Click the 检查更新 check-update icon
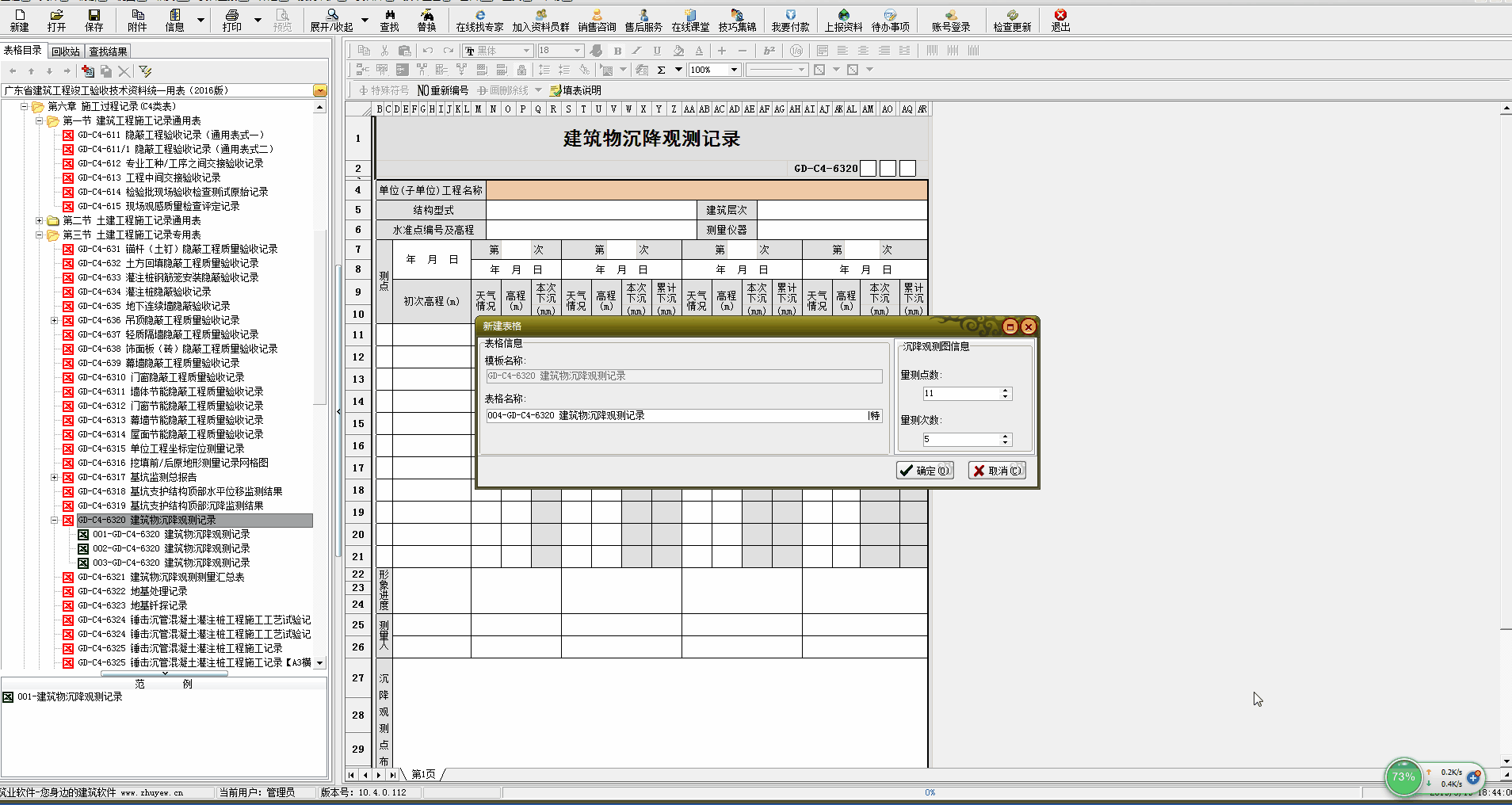 tap(1012, 20)
